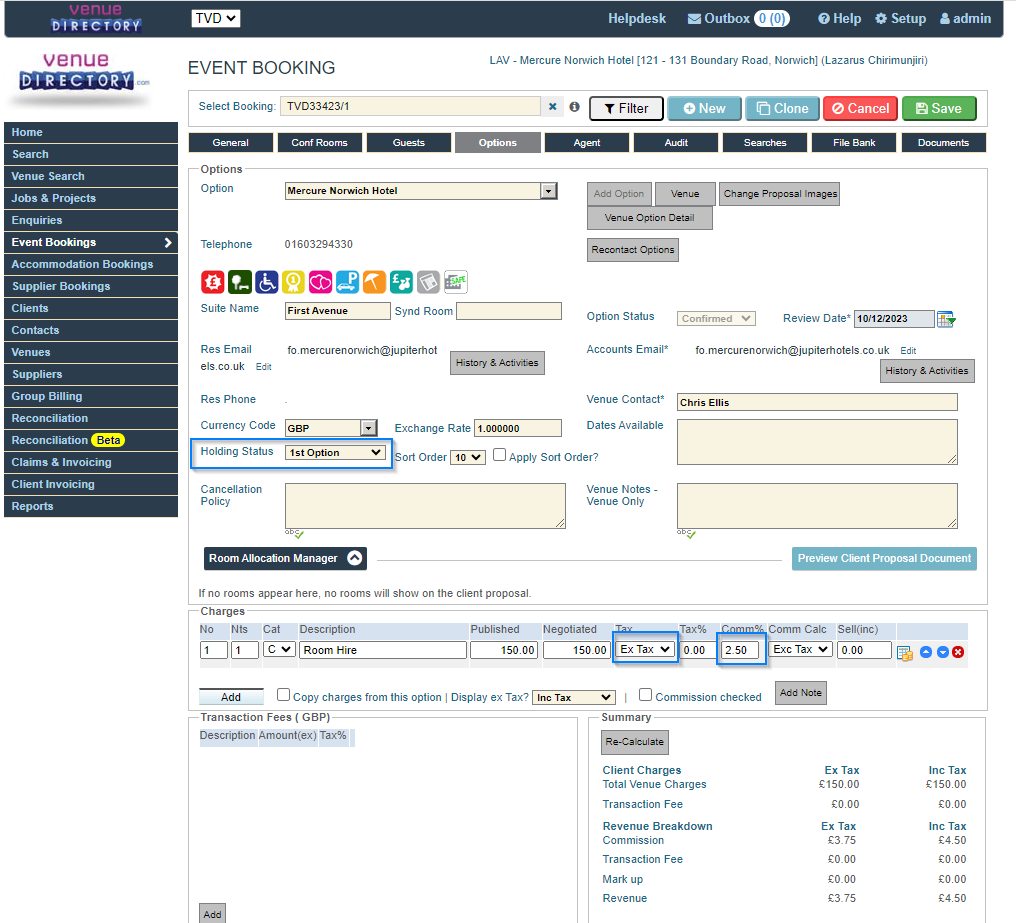The height and width of the screenshot is (923, 1016).
Task: Click the green Save button
Action: 939,108
